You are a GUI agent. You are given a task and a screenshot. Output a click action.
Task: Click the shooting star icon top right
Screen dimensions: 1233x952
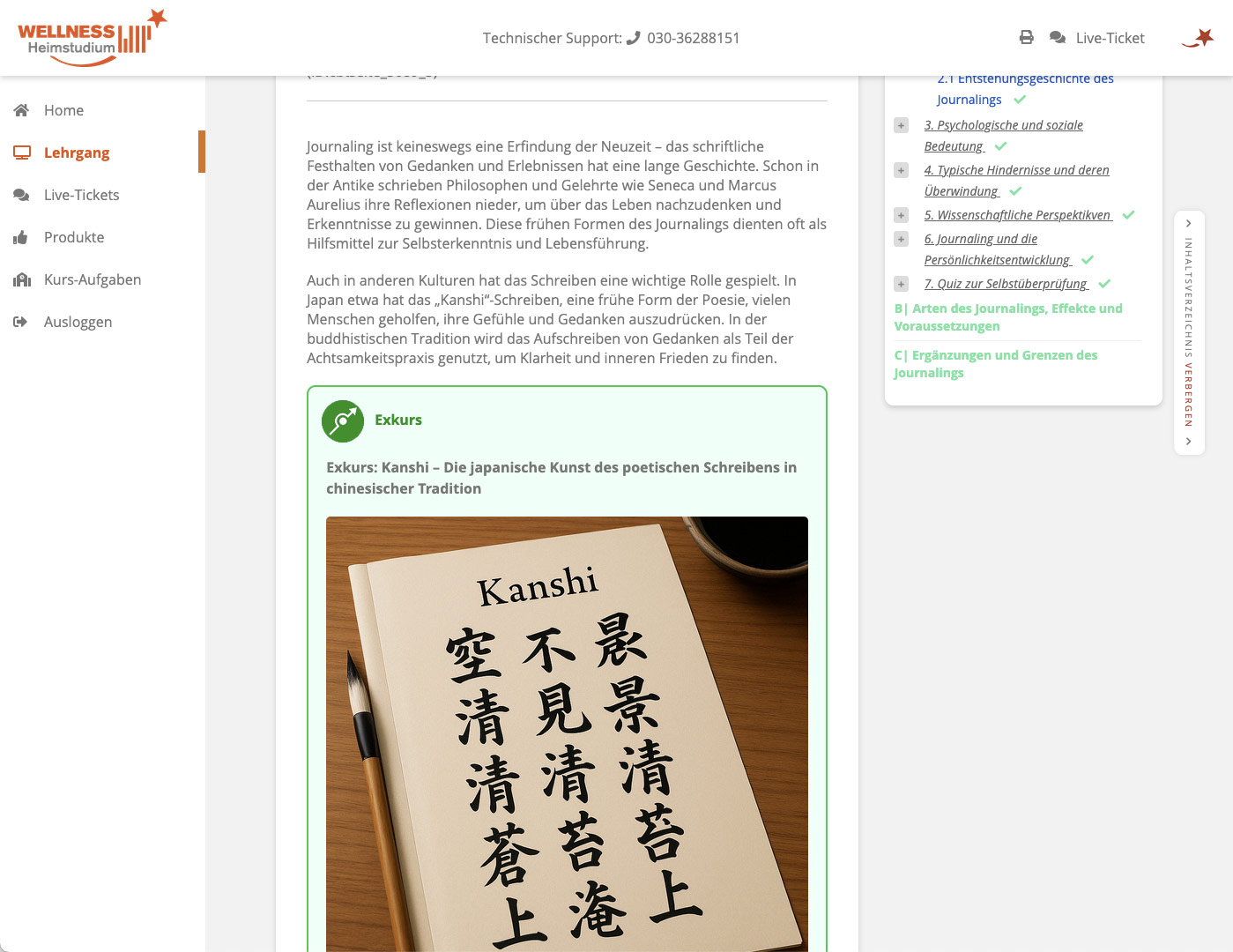[1199, 38]
